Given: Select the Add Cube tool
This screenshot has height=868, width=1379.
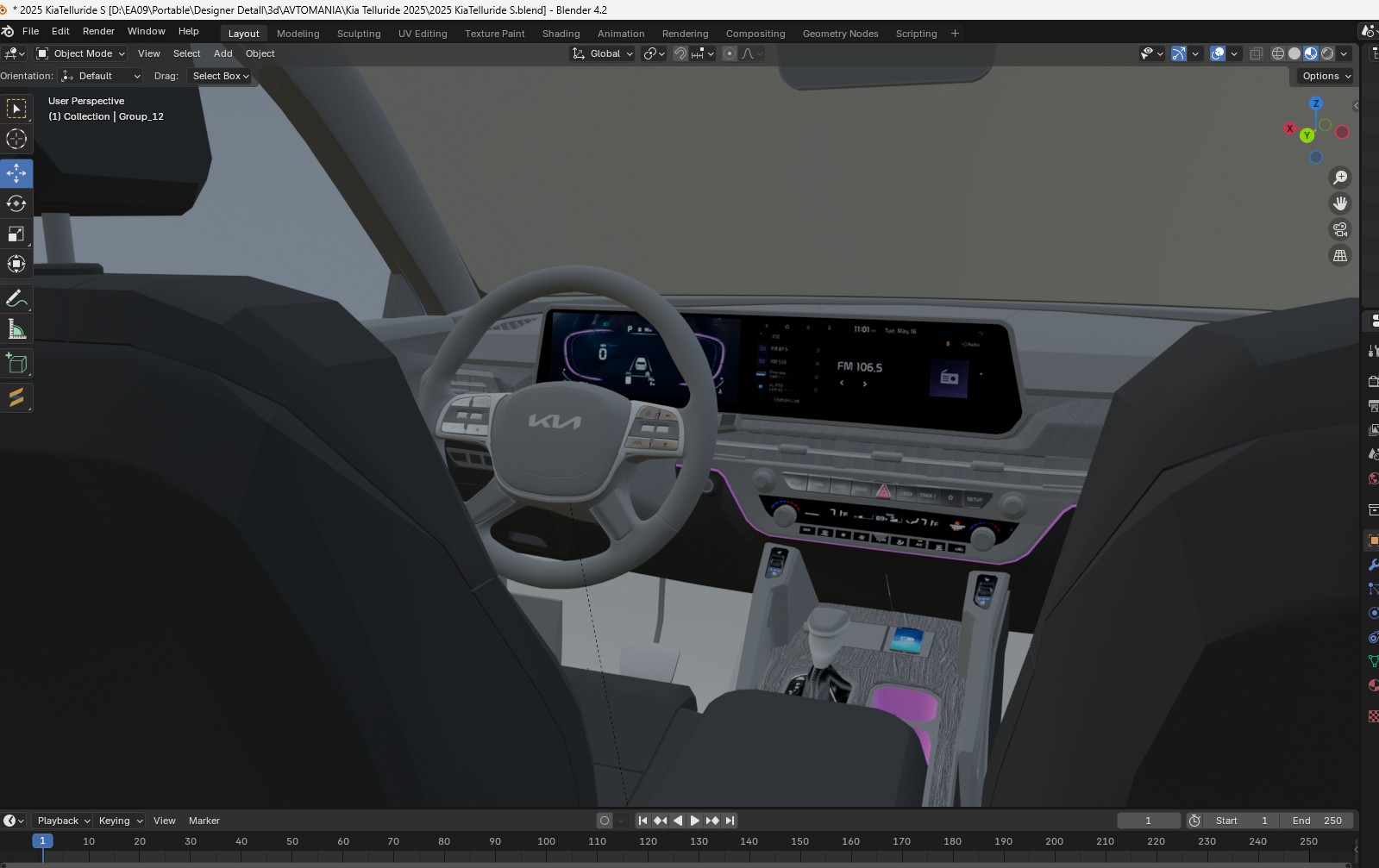Looking at the screenshot, I should click(x=16, y=364).
